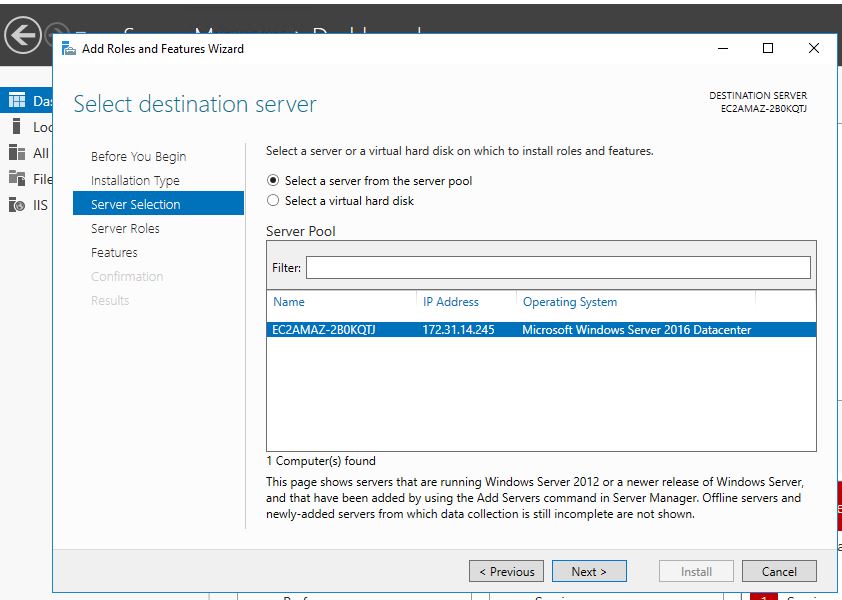
Task: Choose 'Select a server from the server pool'
Action: tap(273, 181)
